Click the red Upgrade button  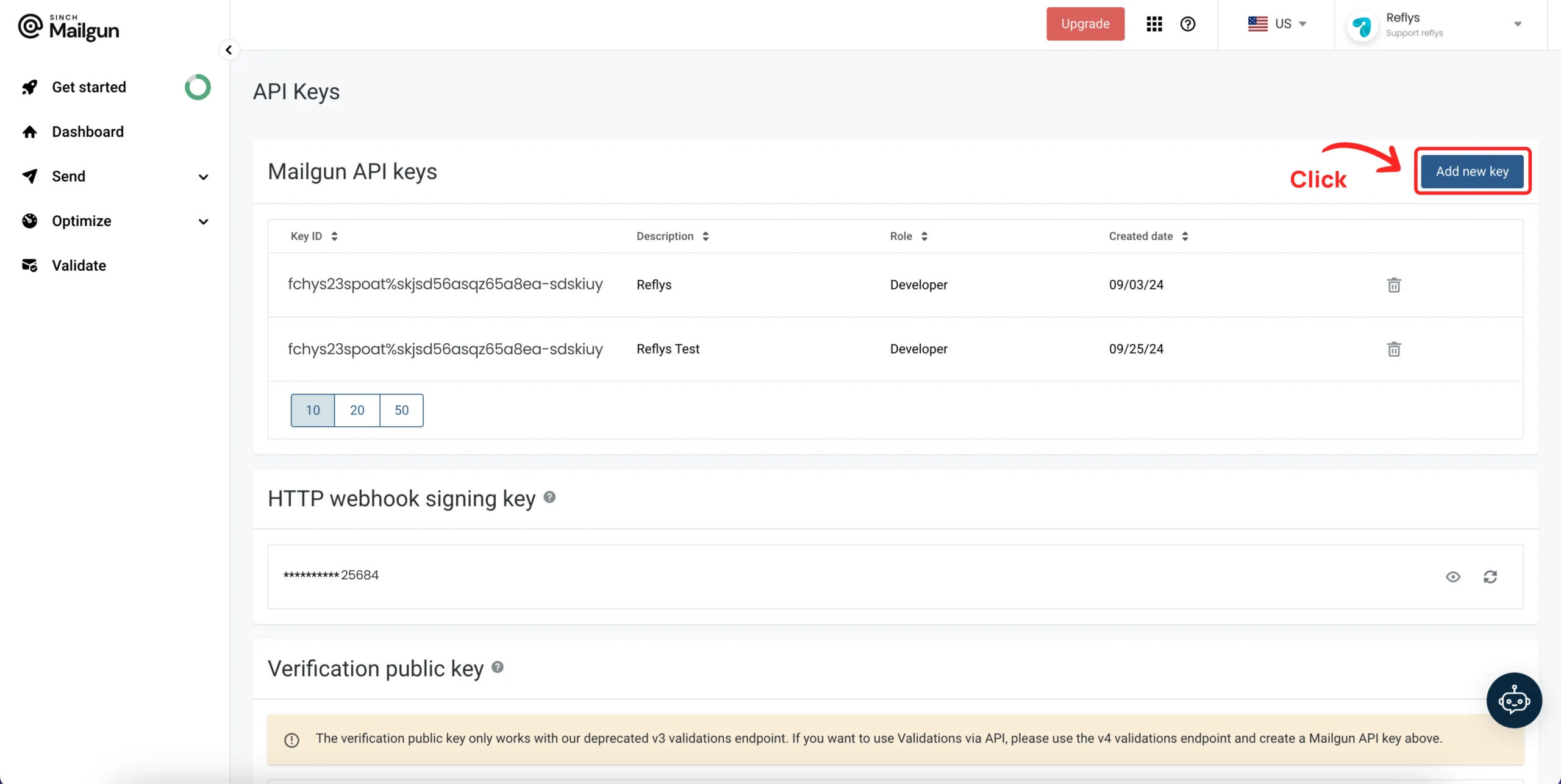[x=1085, y=24]
